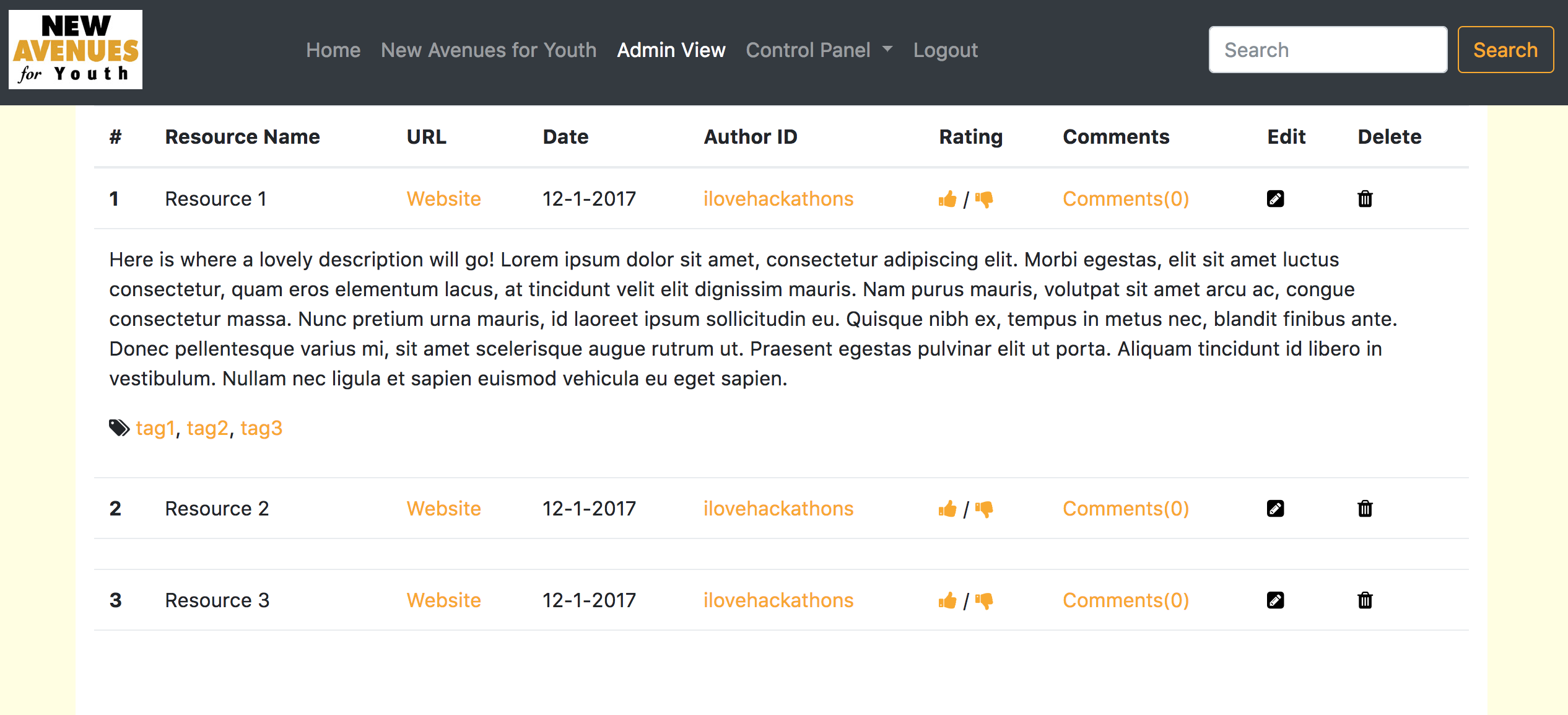Focus the Search text field

[x=1328, y=50]
